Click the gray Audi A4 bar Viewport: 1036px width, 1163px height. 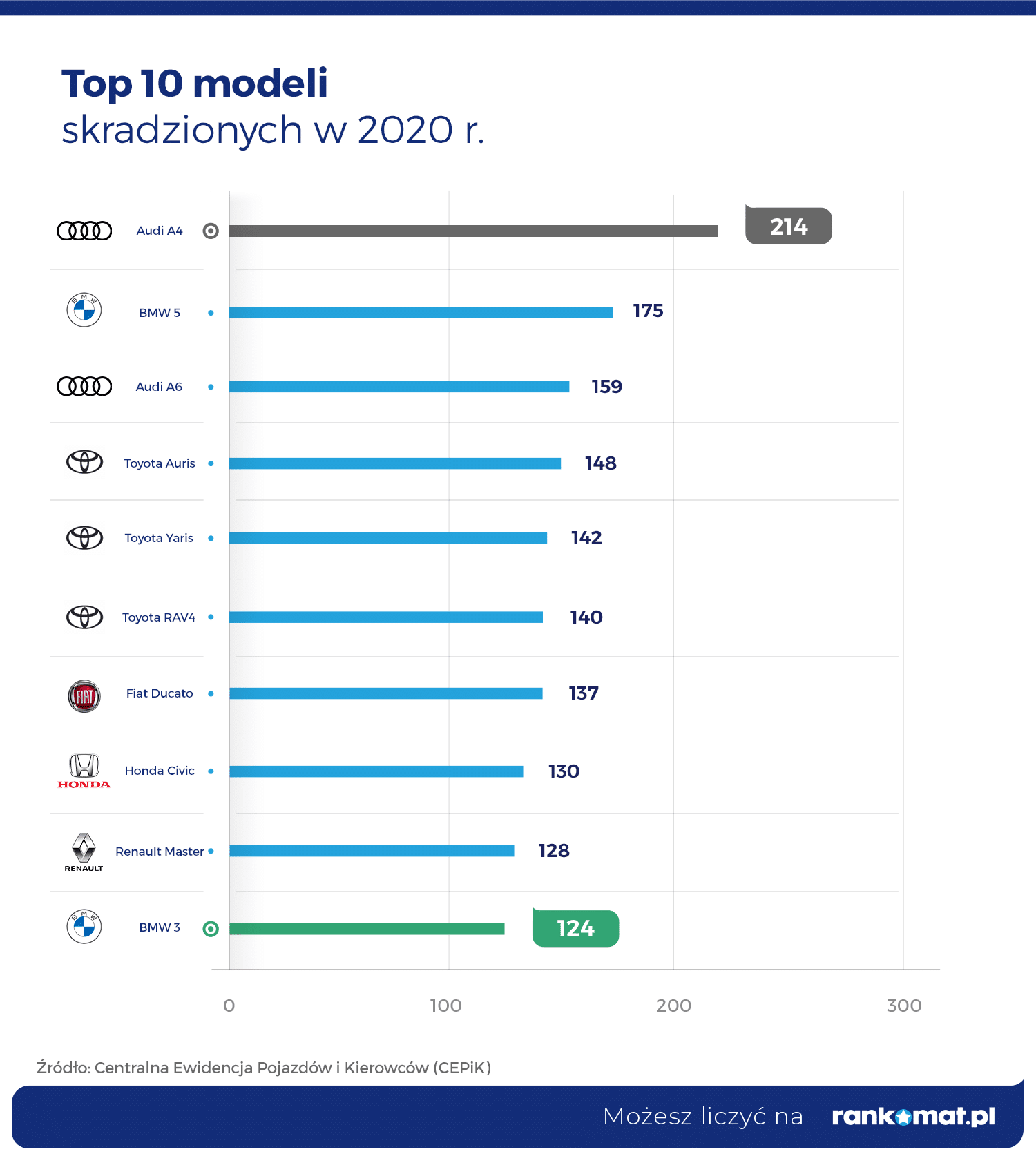(x=473, y=231)
